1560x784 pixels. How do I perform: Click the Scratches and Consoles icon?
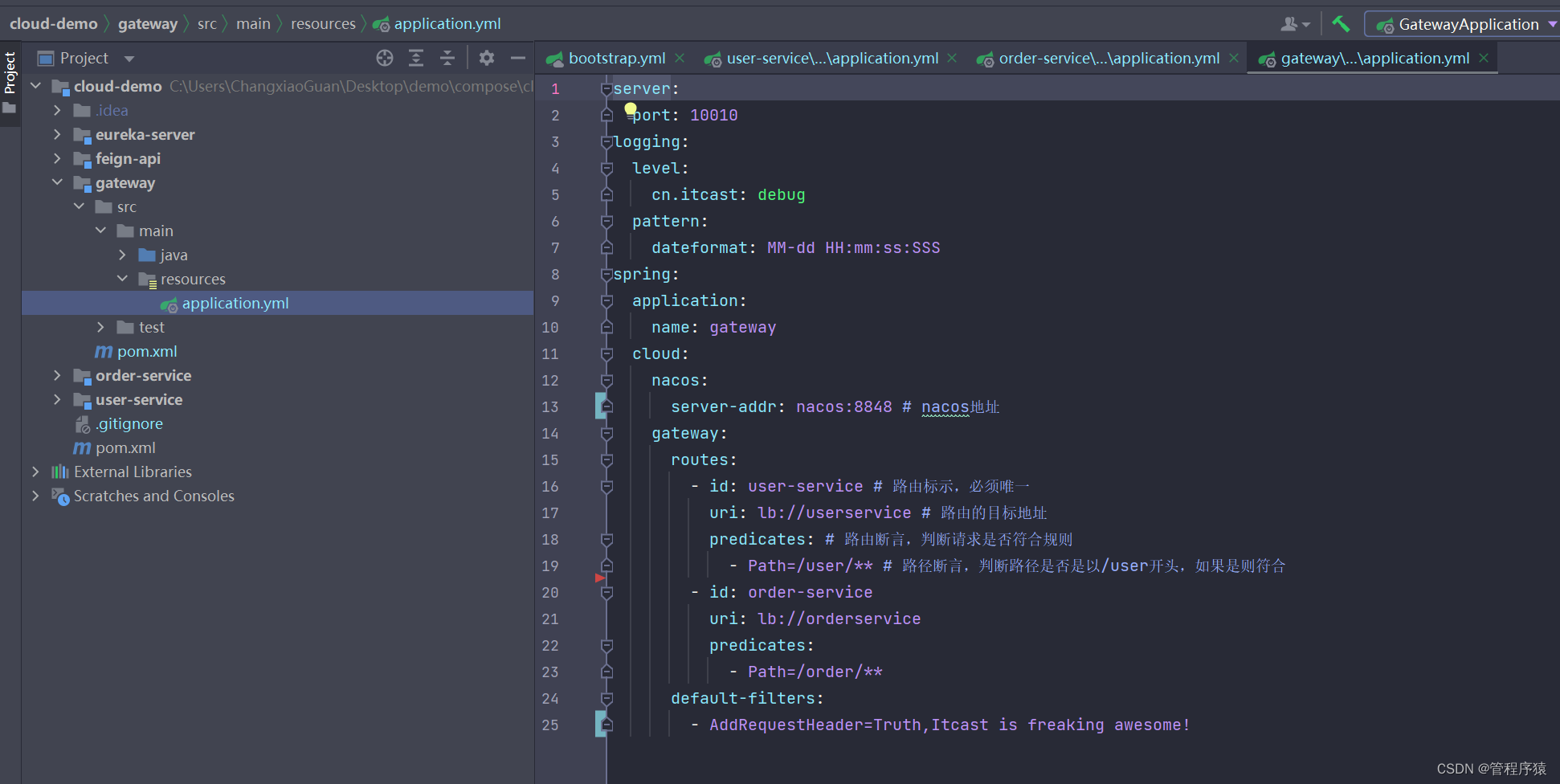coord(60,496)
